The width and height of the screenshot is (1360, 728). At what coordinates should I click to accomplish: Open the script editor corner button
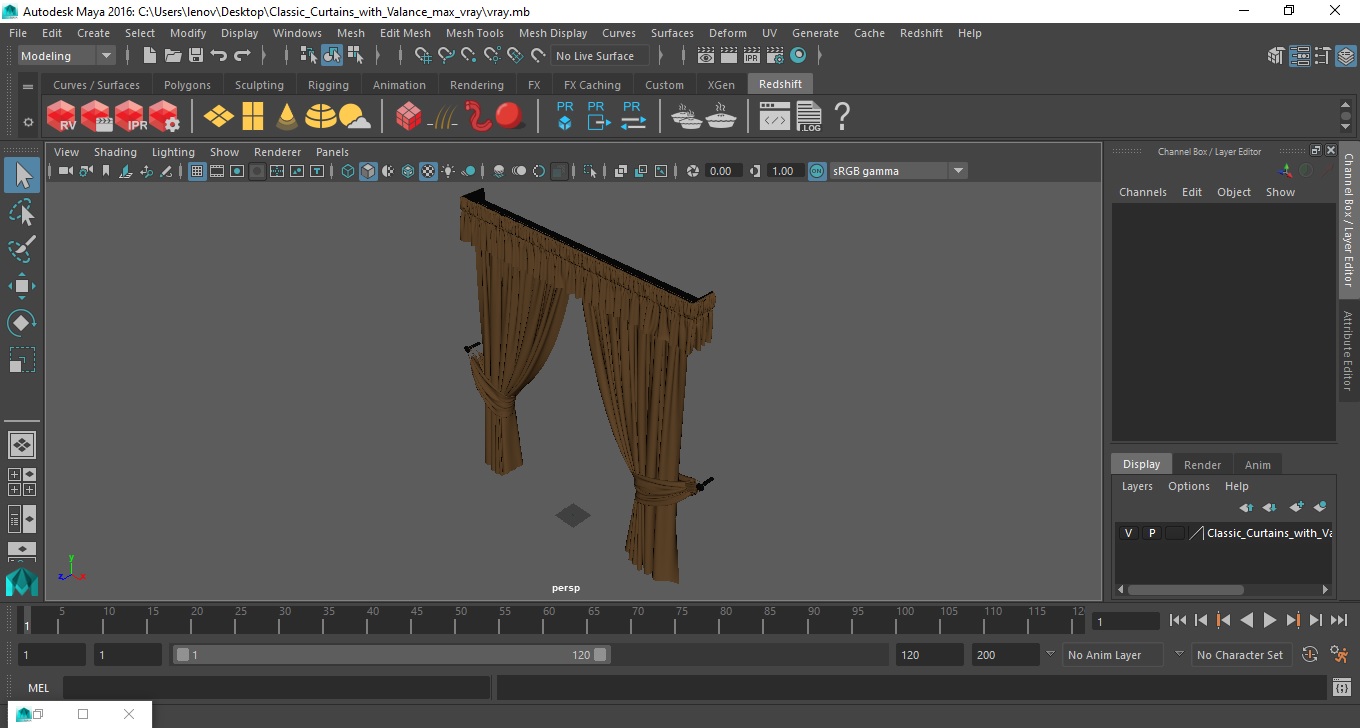(1342, 688)
